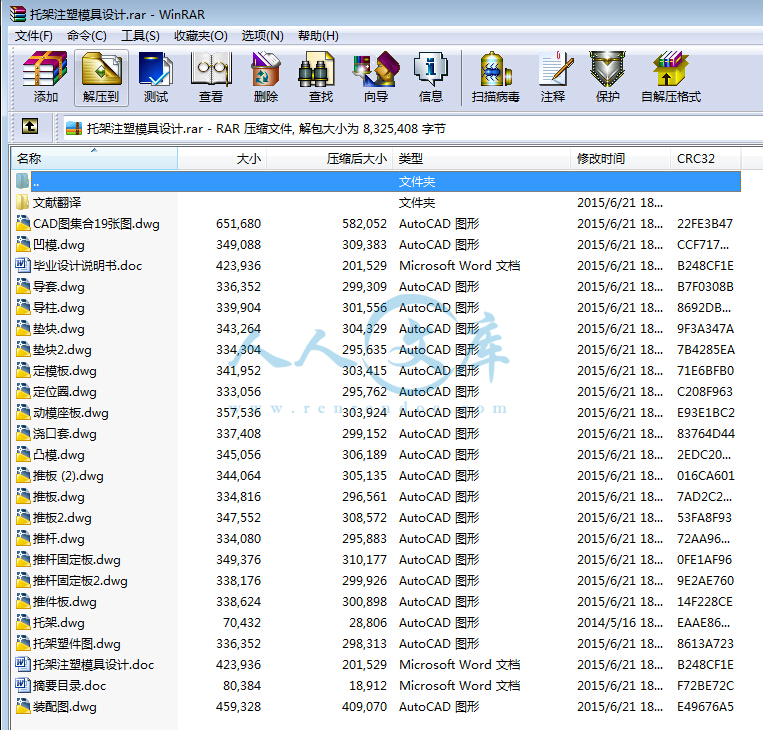Click date 2014/5/16 of 托架.dwg
The image size is (763, 730).
coord(619,622)
